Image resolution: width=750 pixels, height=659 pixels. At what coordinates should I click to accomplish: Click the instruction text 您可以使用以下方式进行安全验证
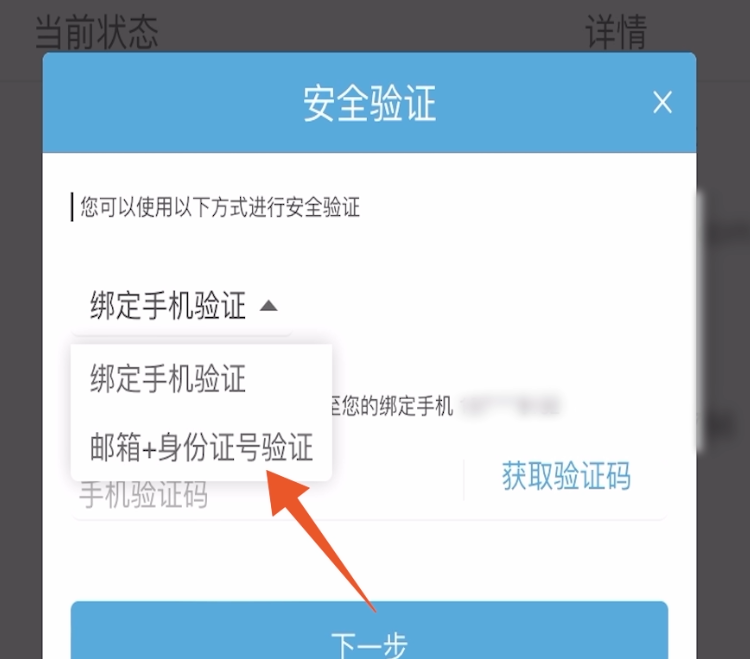coord(220,207)
